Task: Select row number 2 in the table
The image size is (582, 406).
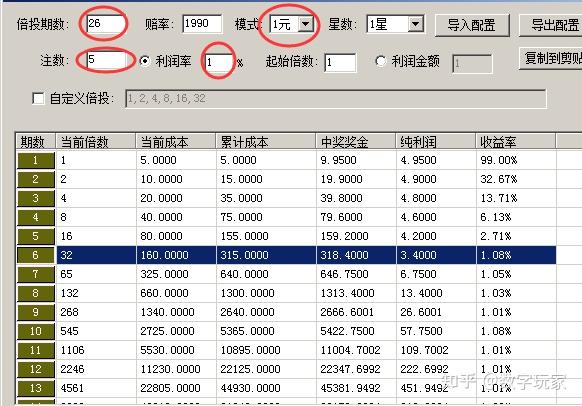Action: 36,179
